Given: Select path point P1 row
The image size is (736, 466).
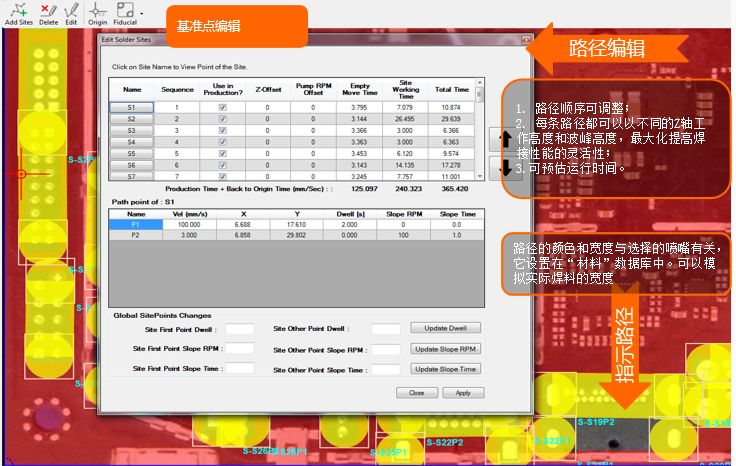Looking at the screenshot, I should click(135, 225).
